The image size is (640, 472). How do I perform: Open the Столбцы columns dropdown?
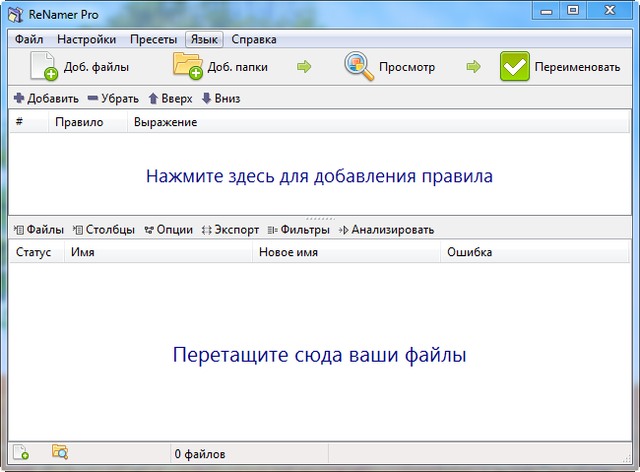[x=104, y=230]
